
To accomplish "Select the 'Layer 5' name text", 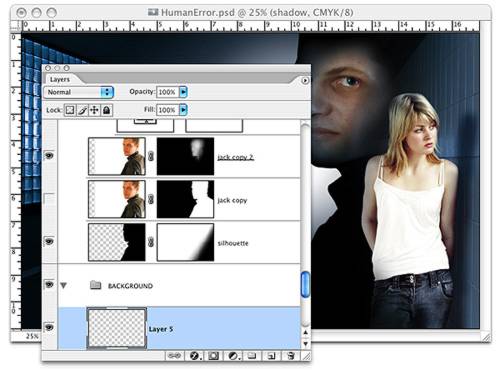I will click(x=161, y=329).
